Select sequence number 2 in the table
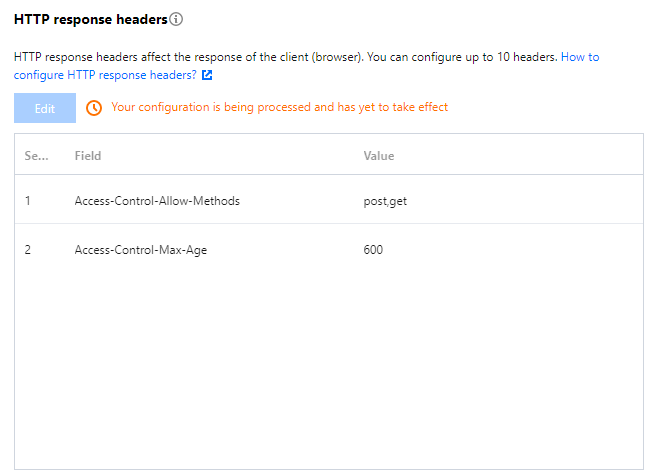The image size is (652, 476). point(28,250)
